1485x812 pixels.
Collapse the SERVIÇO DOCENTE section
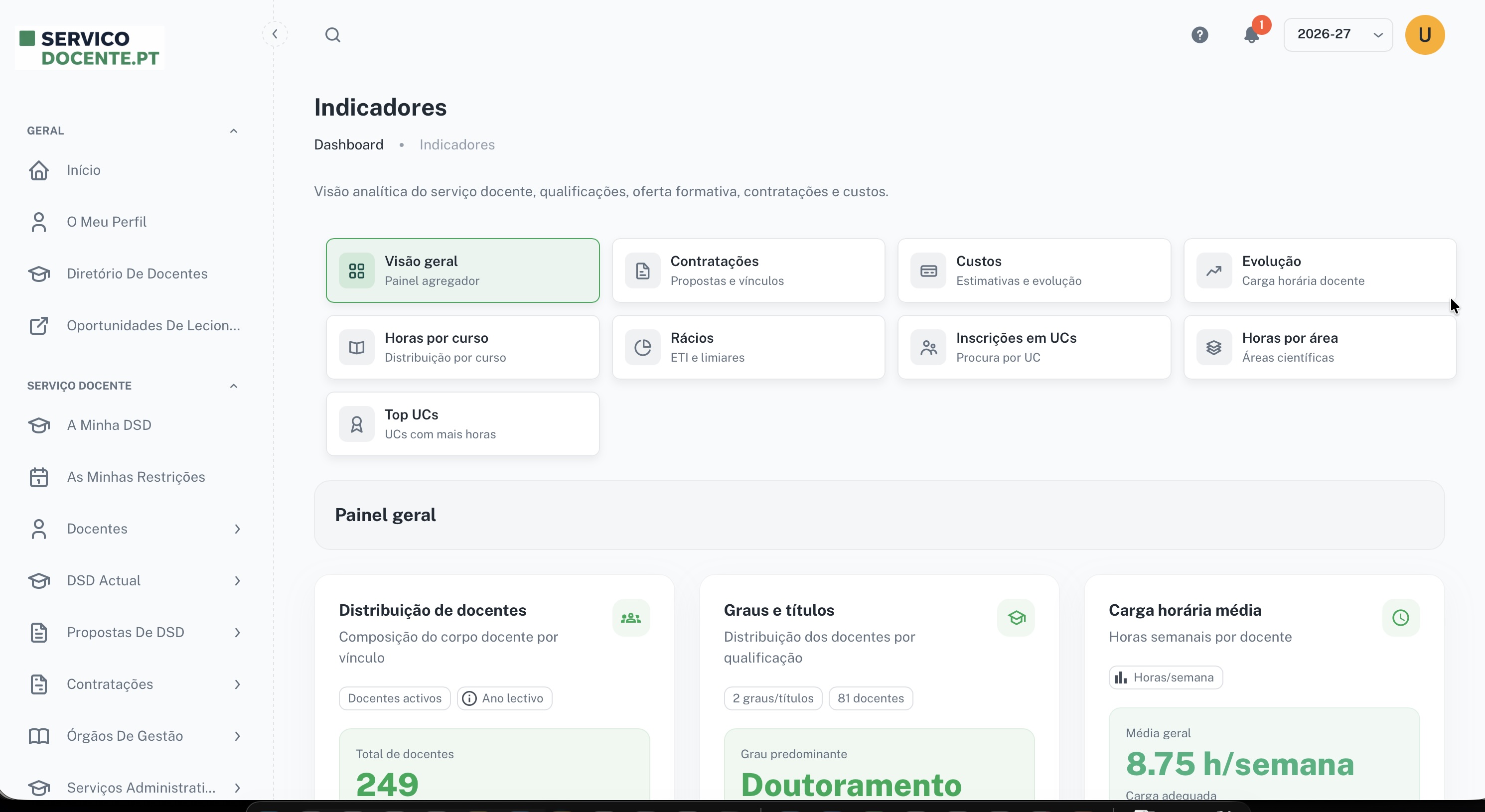click(x=234, y=386)
